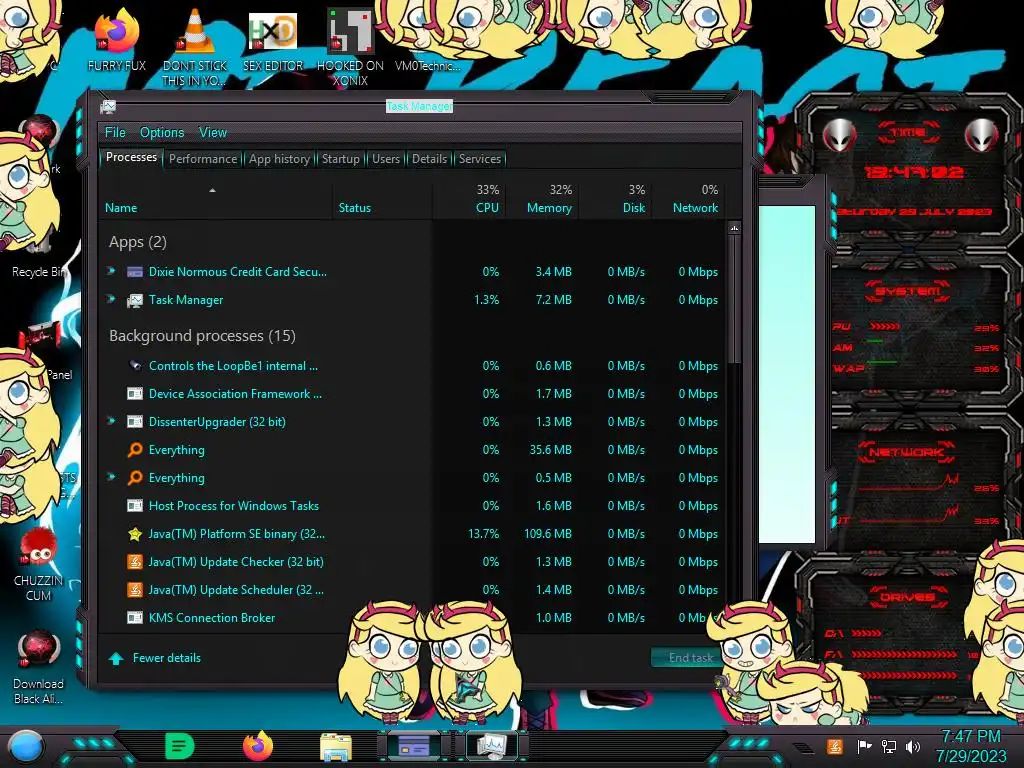The height and width of the screenshot is (768, 1024).
Task: Switch to the credit card app on the taskbar
Action: click(413, 746)
